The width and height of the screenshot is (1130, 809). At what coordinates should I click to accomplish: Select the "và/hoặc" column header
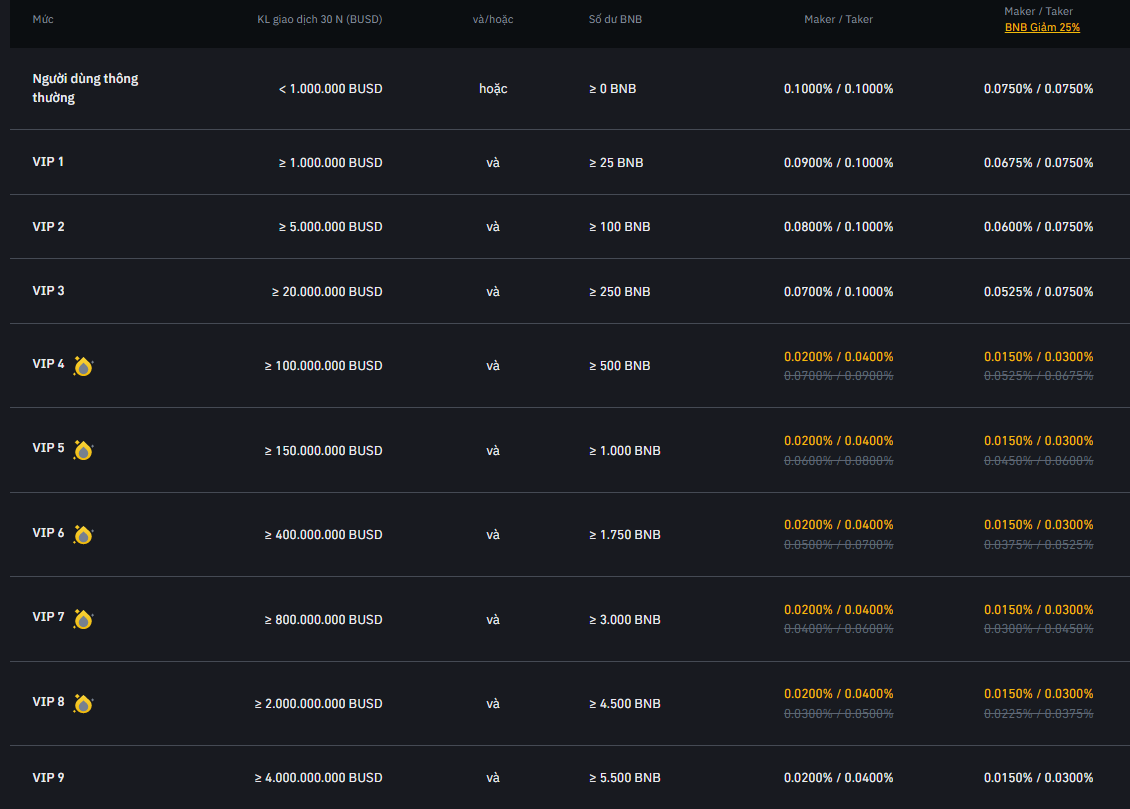pos(493,19)
